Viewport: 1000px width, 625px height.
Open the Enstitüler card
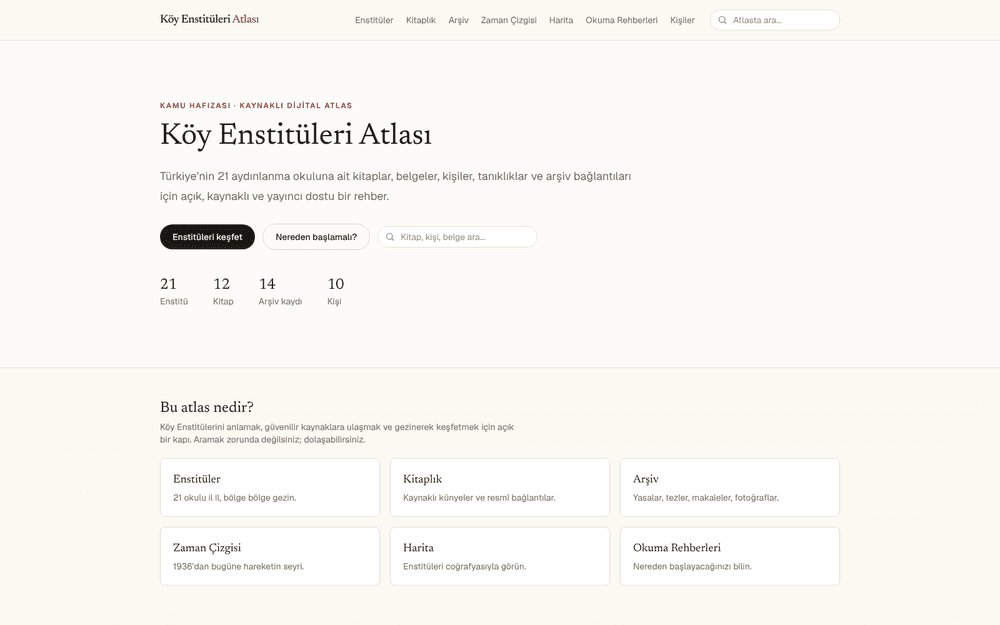tap(270, 488)
